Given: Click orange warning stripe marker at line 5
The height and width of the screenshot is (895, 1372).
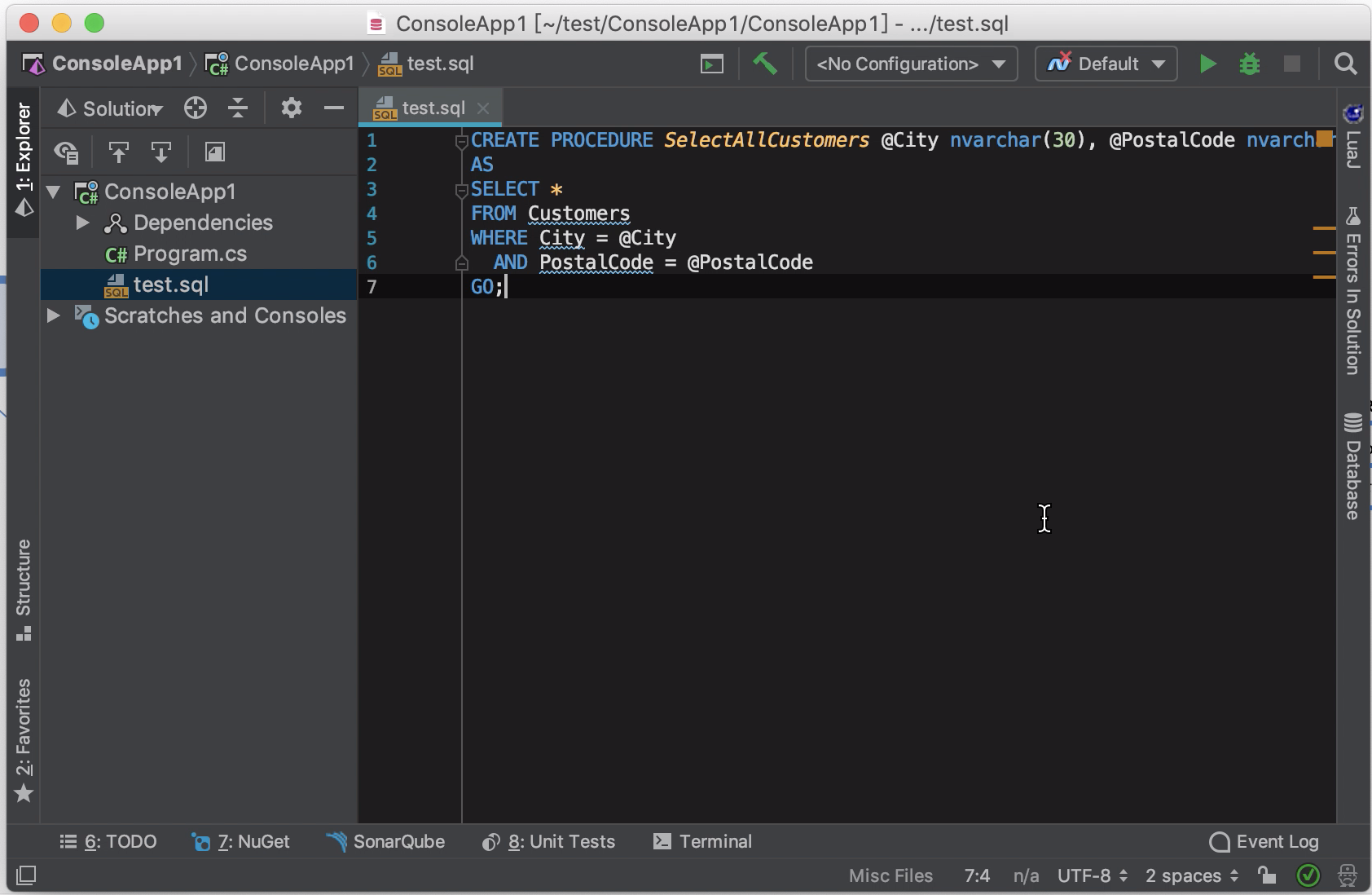Looking at the screenshot, I should point(1325,253).
